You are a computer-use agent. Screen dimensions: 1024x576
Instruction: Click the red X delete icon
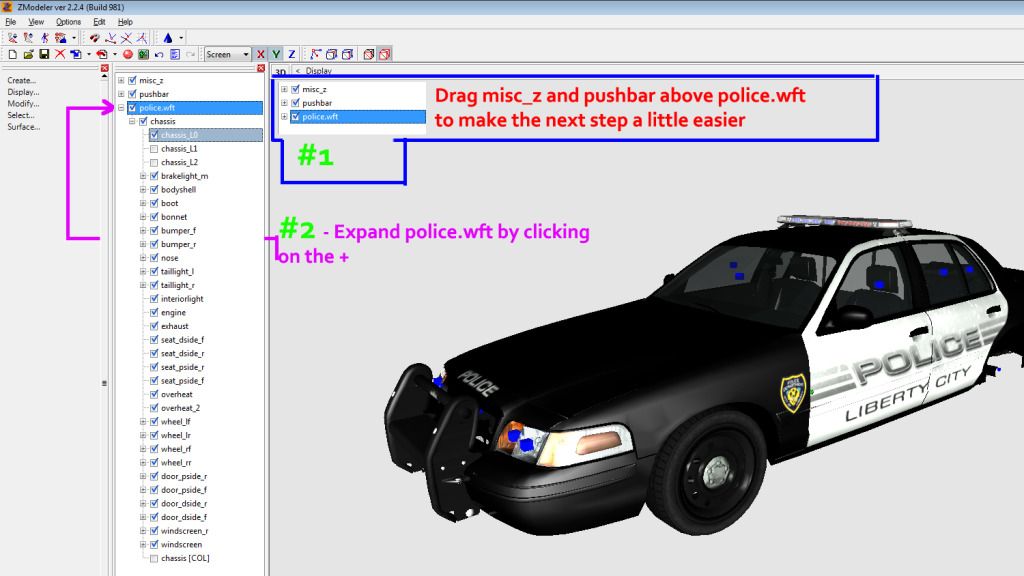(59, 54)
